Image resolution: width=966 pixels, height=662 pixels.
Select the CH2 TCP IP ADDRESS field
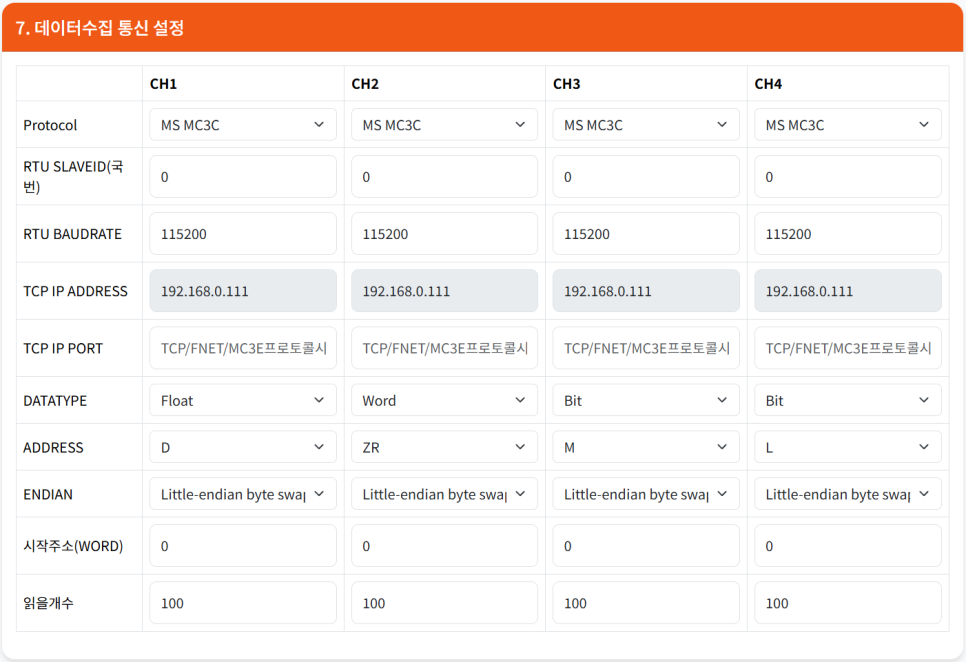pos(444,291)
